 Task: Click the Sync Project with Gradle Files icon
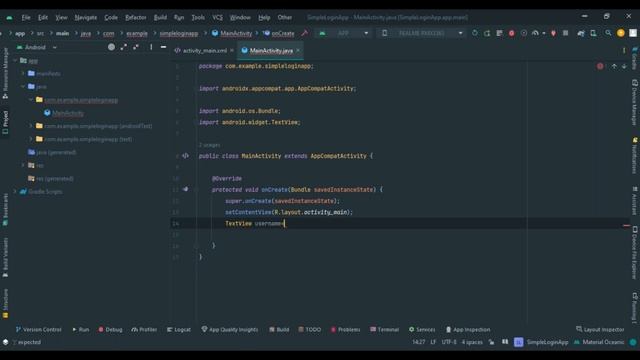581,33
